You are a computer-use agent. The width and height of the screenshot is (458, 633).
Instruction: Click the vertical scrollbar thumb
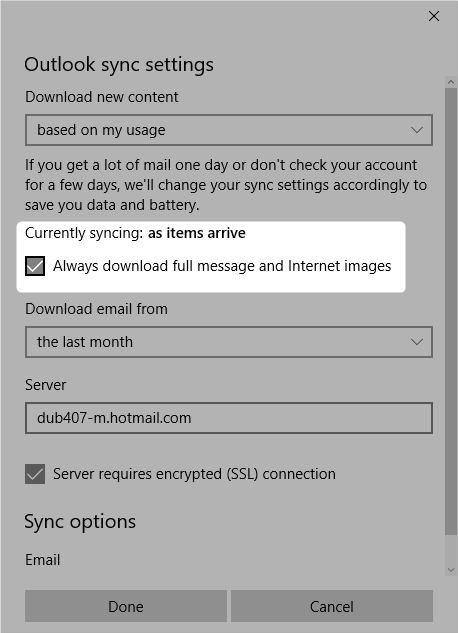pyautogui.click(x=451, y=311)
